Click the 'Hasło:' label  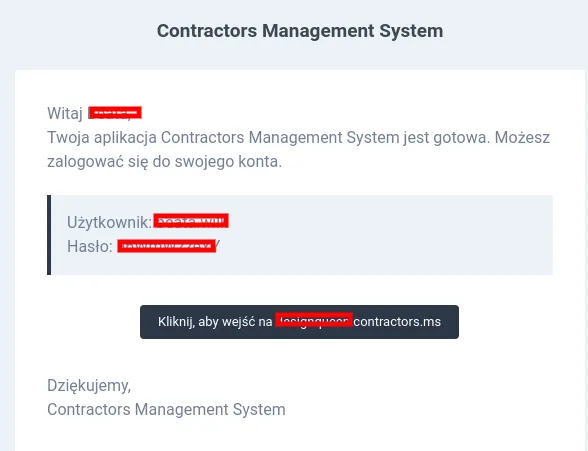tap(90, 246)
